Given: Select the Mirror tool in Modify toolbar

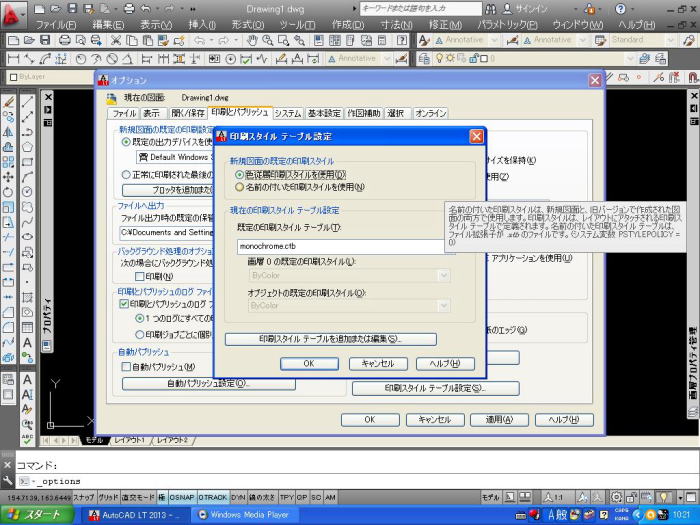Looking at the screenshot, I should [8, 132].
